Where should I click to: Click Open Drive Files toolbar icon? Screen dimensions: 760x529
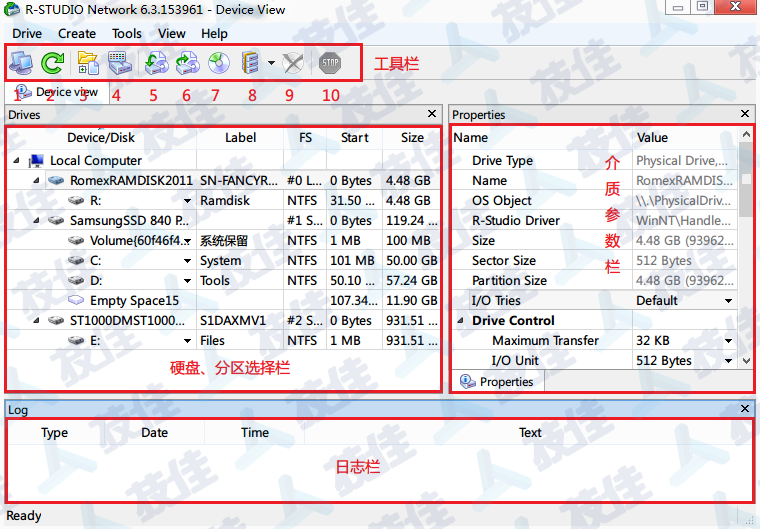88,63
